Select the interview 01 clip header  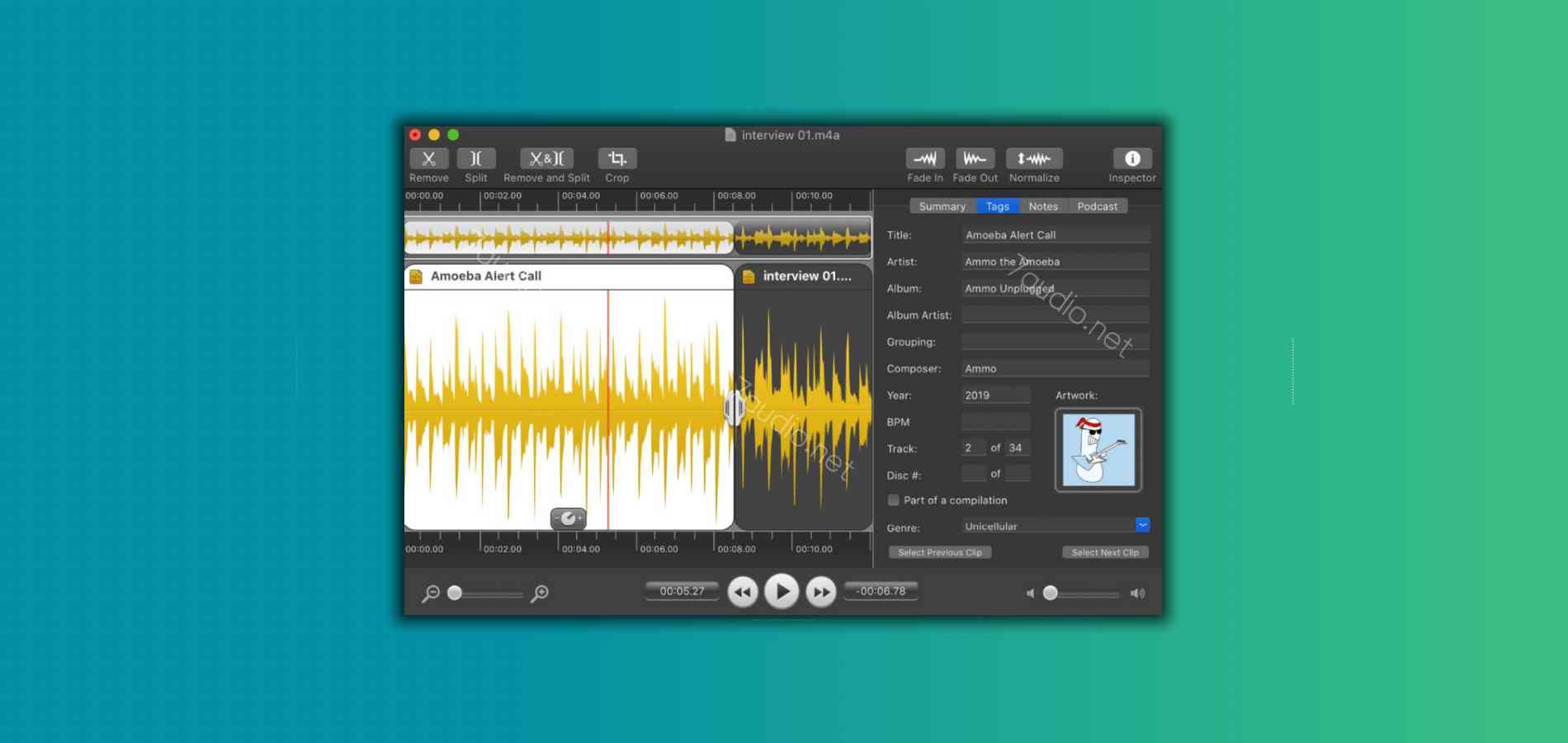click(804, 277)
